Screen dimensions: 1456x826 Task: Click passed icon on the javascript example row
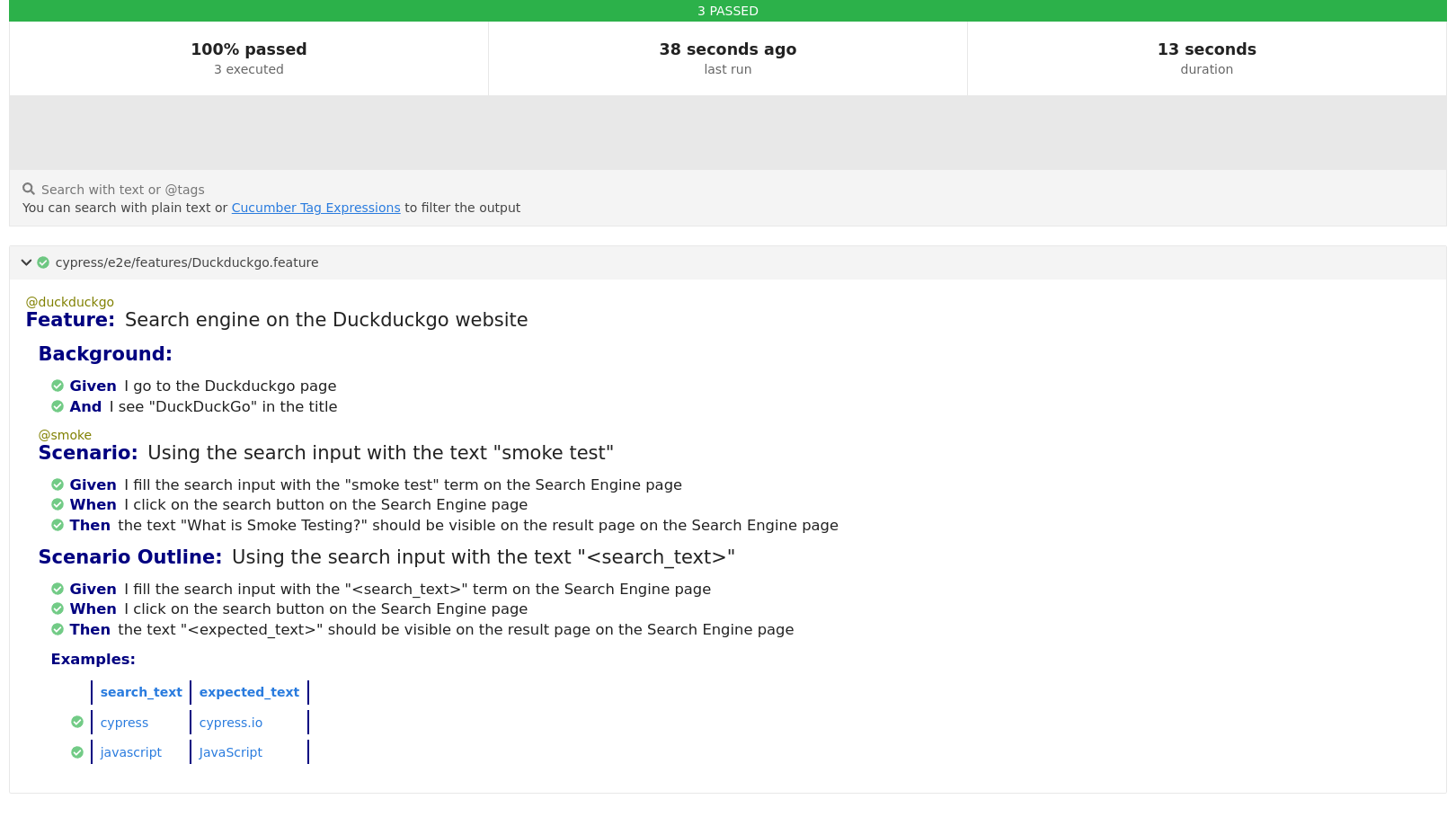(77, 752)
